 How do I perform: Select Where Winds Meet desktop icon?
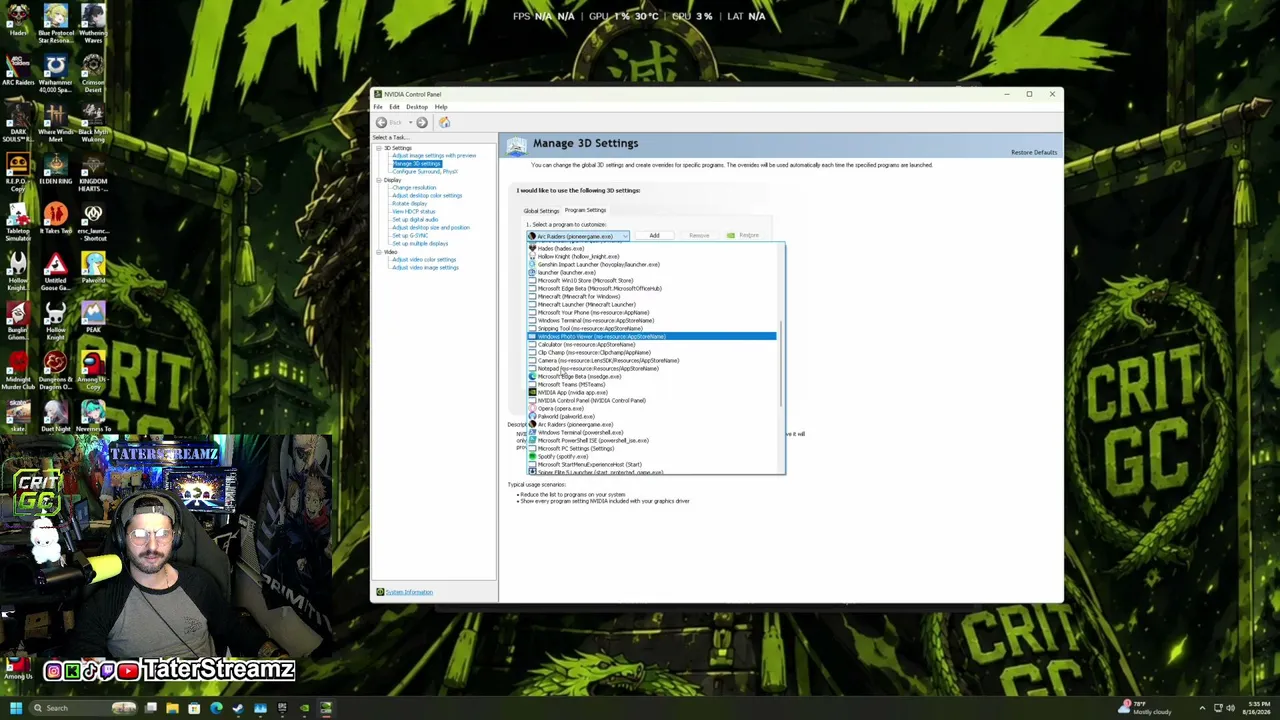coord(55,123)
